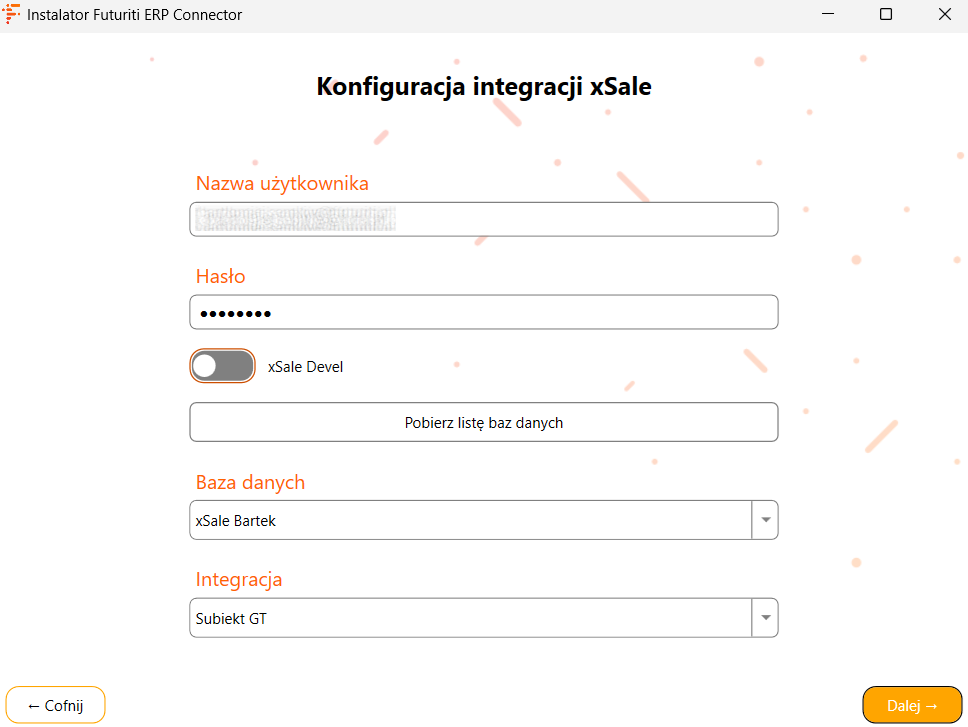Image resolution: width=968 pixels, height=727 pixels.
Task: Click the Hasło label
Action: pos(220,276)
